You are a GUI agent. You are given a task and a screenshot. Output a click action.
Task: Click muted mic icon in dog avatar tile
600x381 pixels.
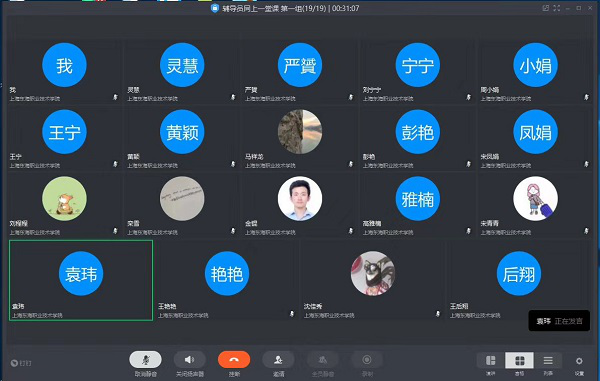click(438, 314)
